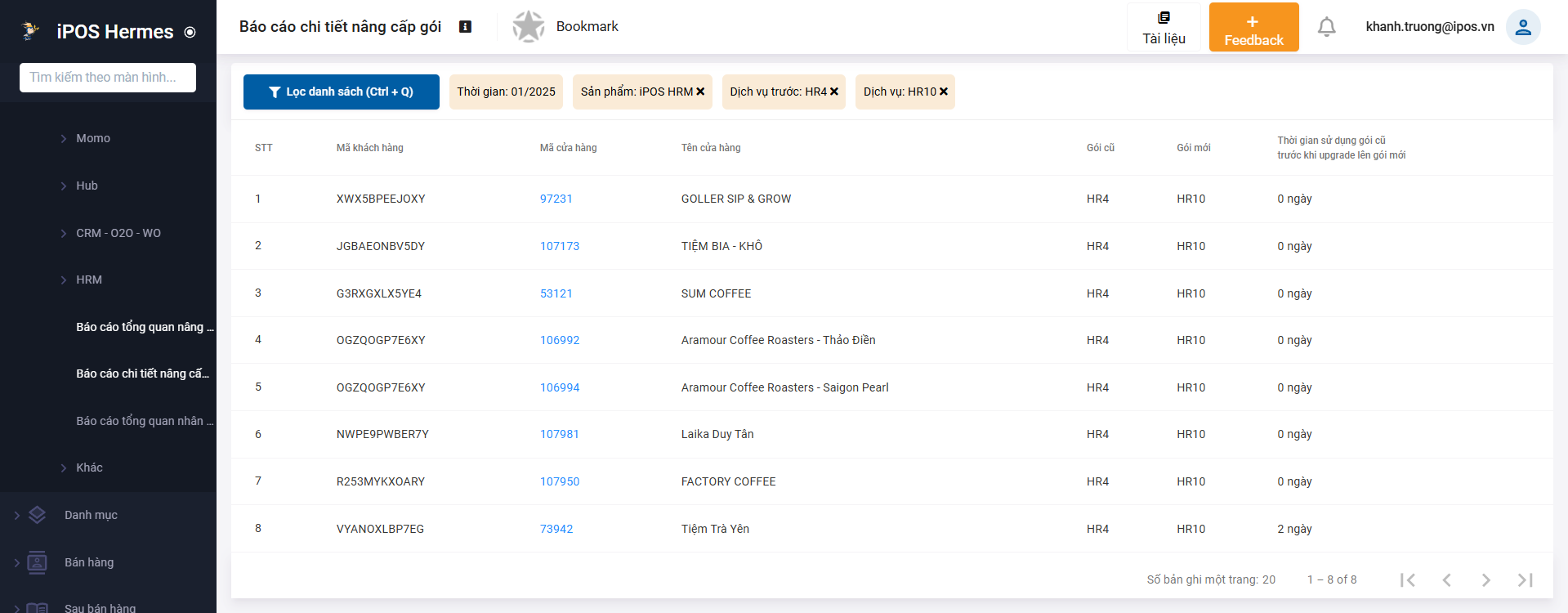Focus the Tìm kiếm theo màn hình search box

pyautogui.click(x=108, y=78)
